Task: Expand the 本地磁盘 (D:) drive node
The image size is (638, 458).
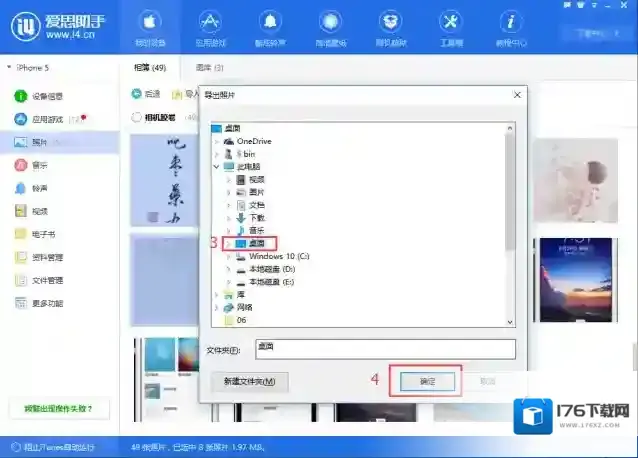Action: point(229,269)
